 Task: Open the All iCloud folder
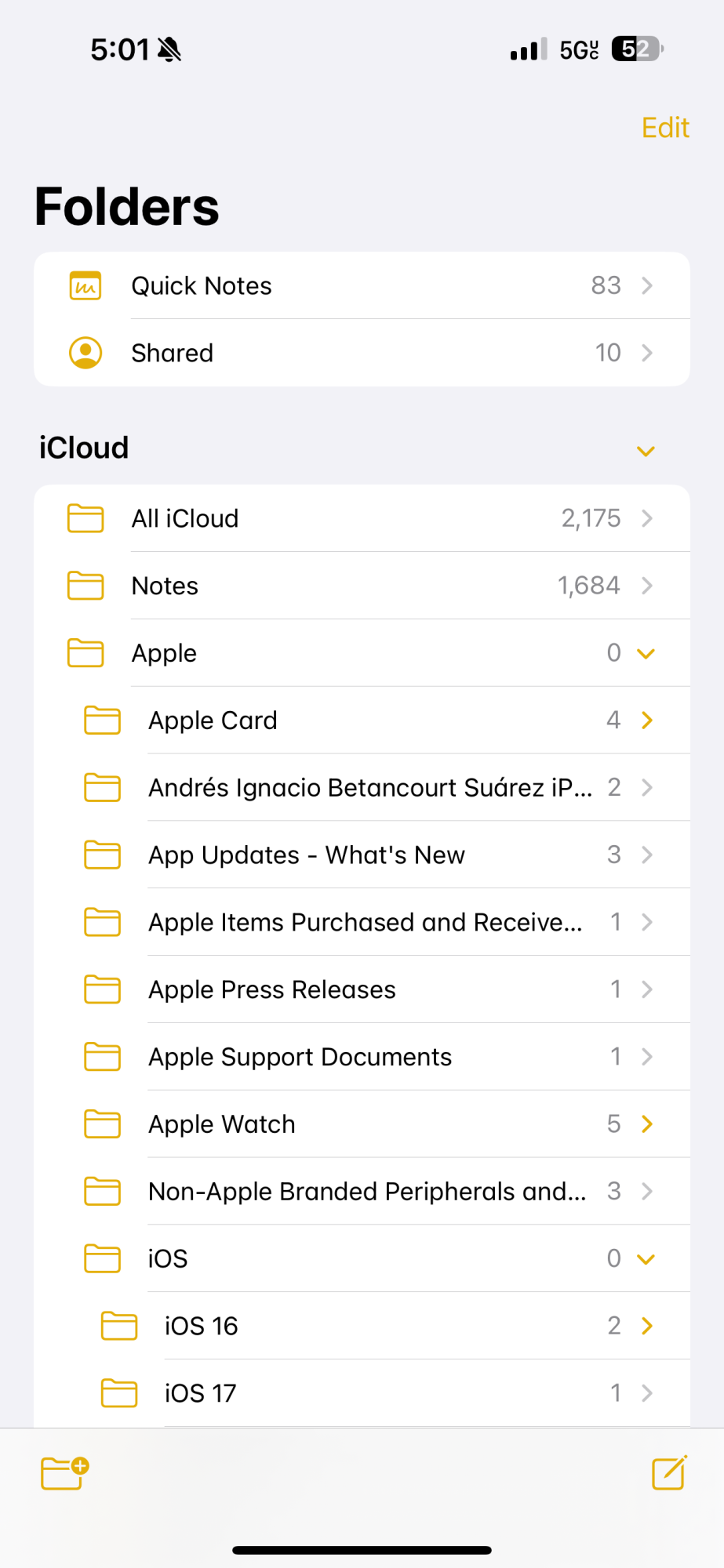362,518
